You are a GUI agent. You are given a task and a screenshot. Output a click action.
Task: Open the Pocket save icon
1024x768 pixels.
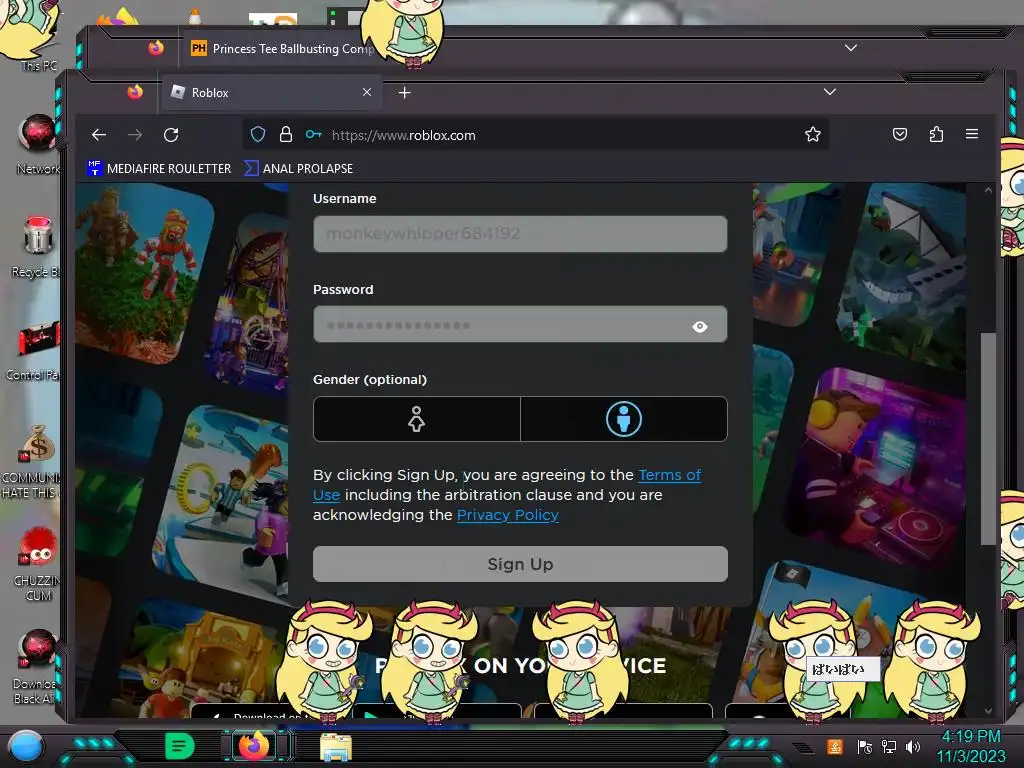coord(900,135)
